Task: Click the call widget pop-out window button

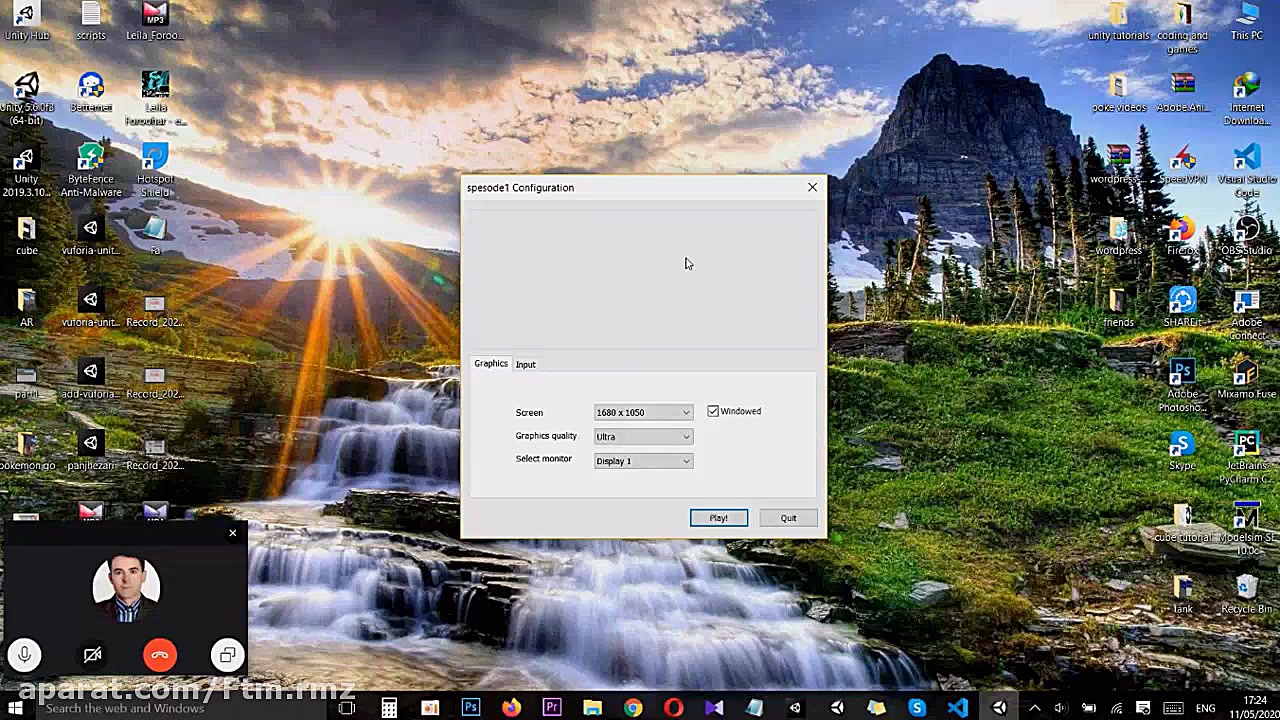Action: click(227, 655)
